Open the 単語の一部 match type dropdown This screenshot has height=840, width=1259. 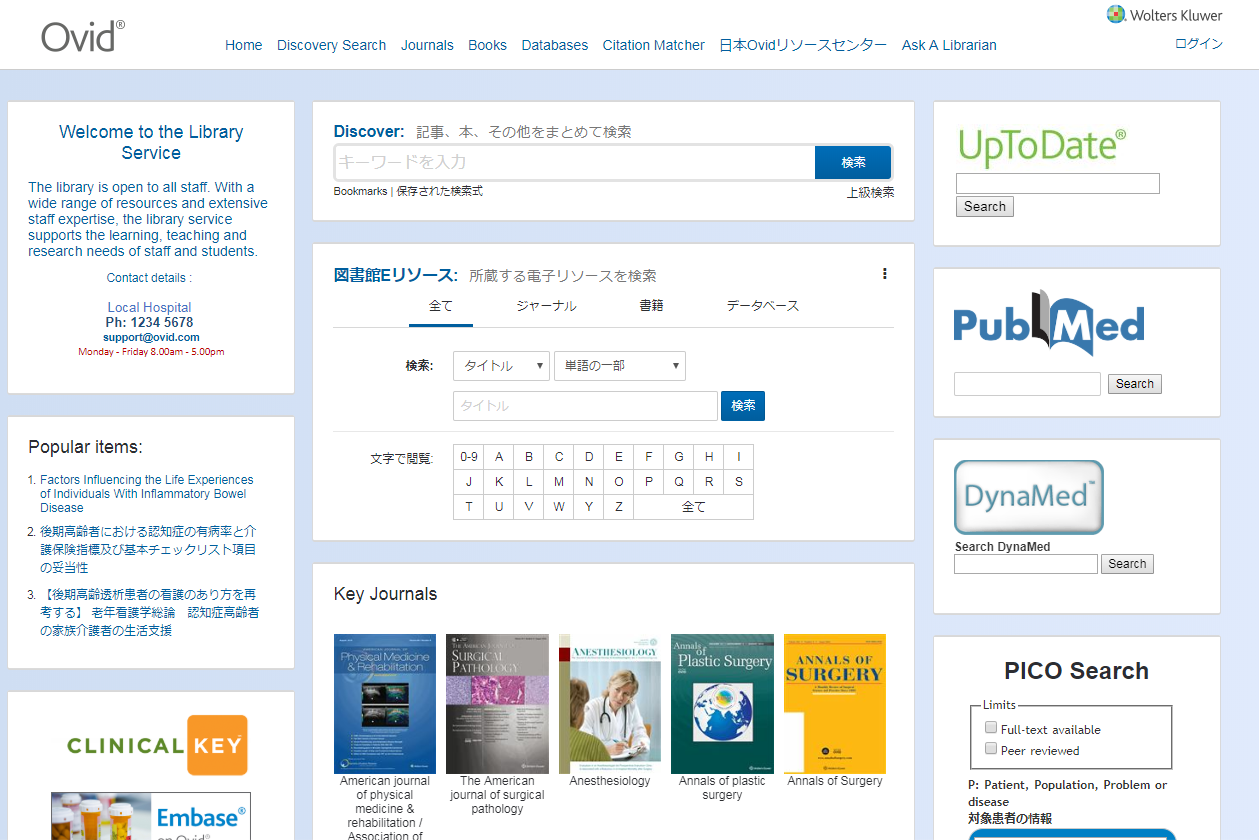619,366
